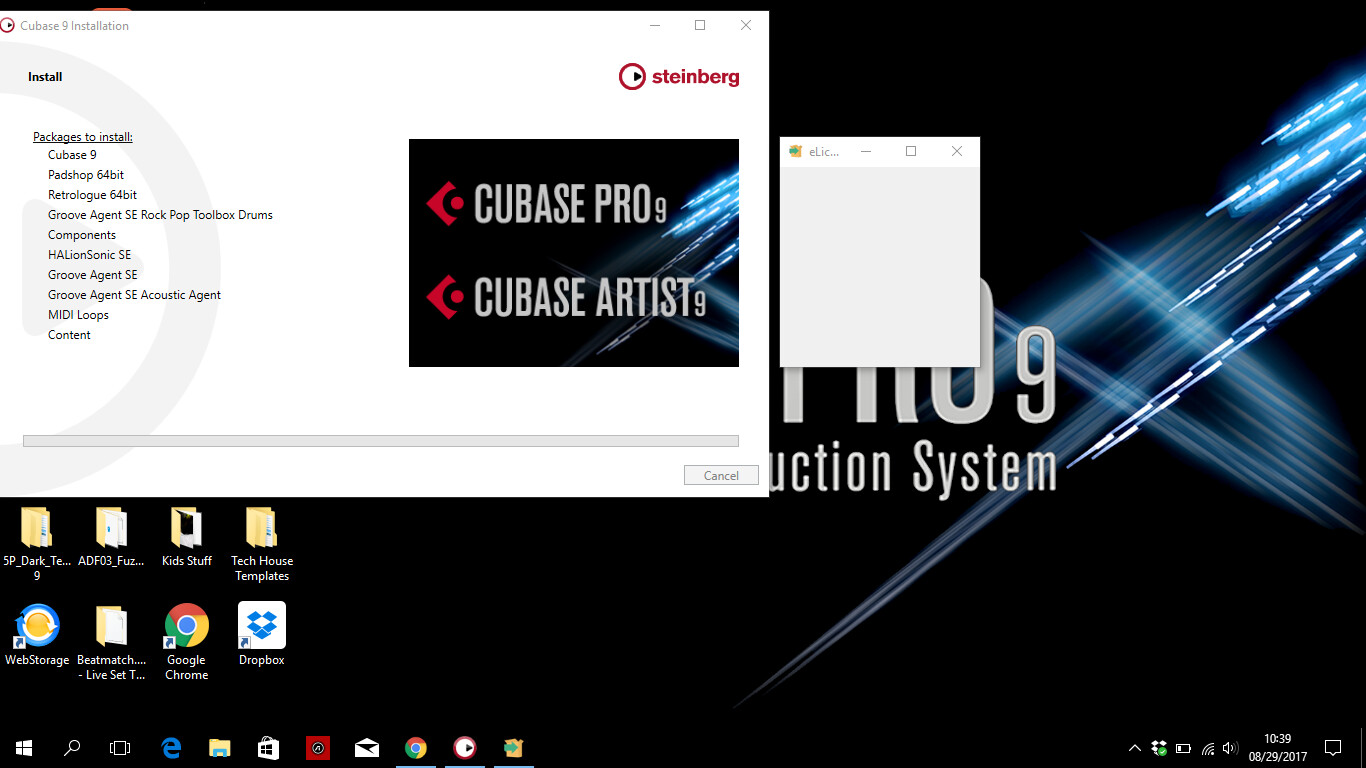Open Mail app from taskbar

tap(367, 747)
